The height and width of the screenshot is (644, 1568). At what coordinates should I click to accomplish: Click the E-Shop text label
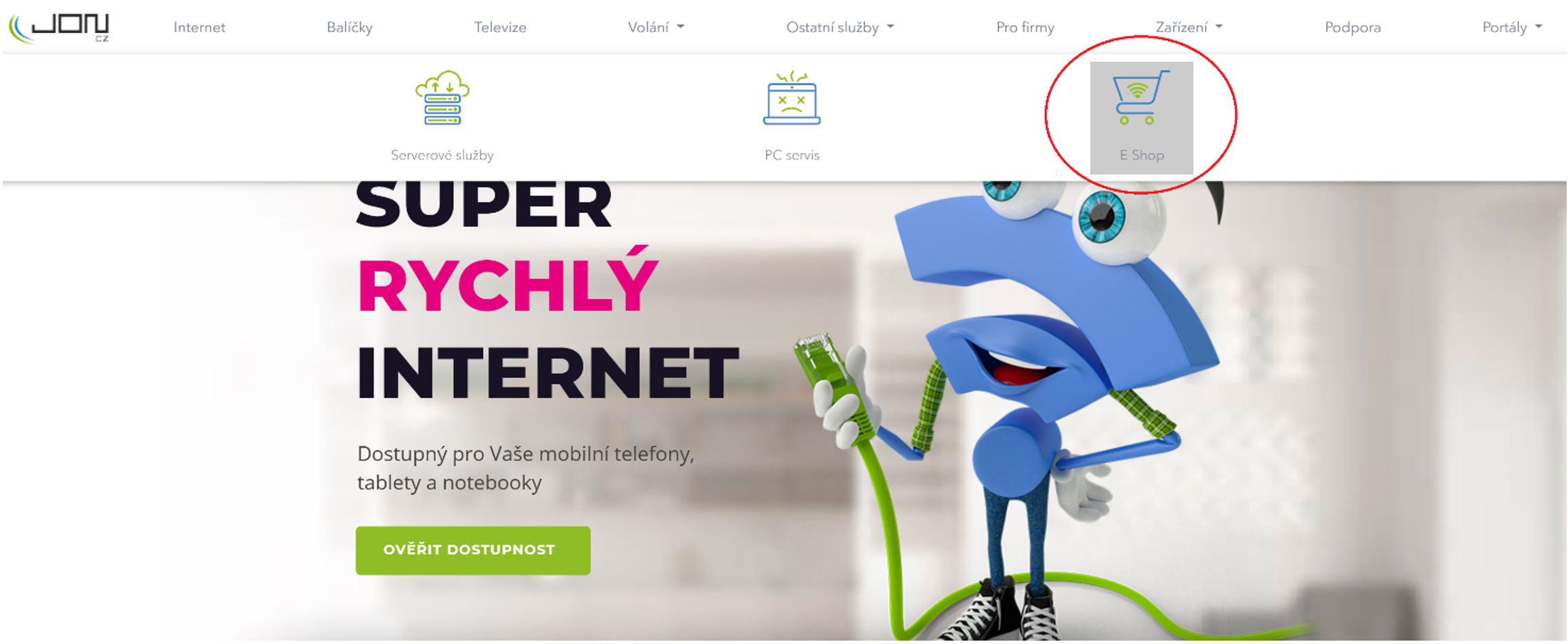point(1142,156)
